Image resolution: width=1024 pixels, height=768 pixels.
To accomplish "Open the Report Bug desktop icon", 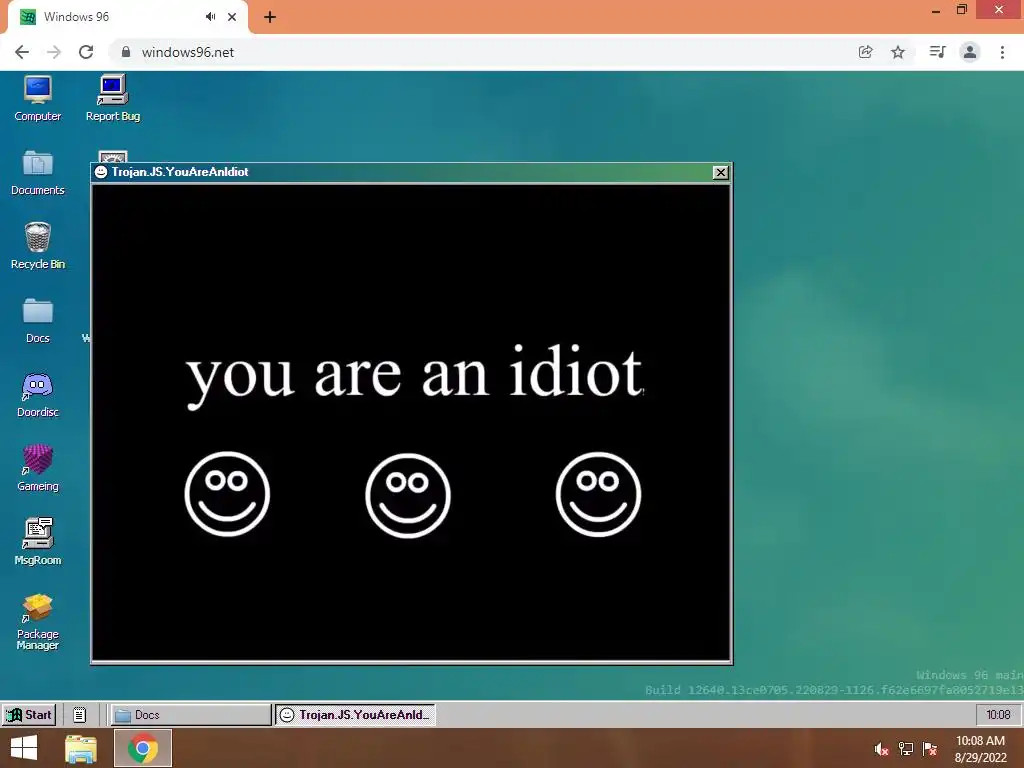I will 112,98.
